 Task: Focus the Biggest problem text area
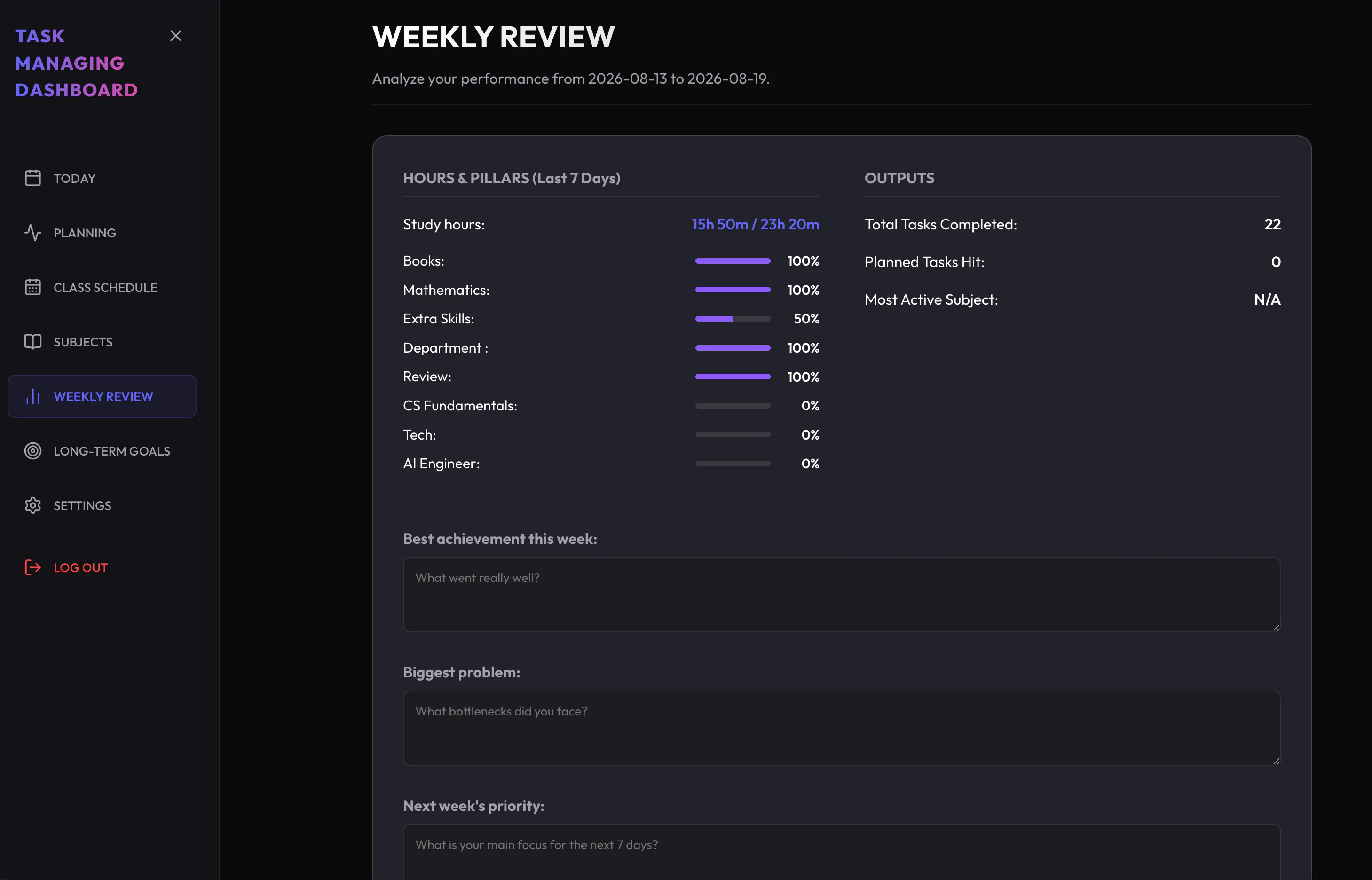pyautogui.click(x=842, y=728)
